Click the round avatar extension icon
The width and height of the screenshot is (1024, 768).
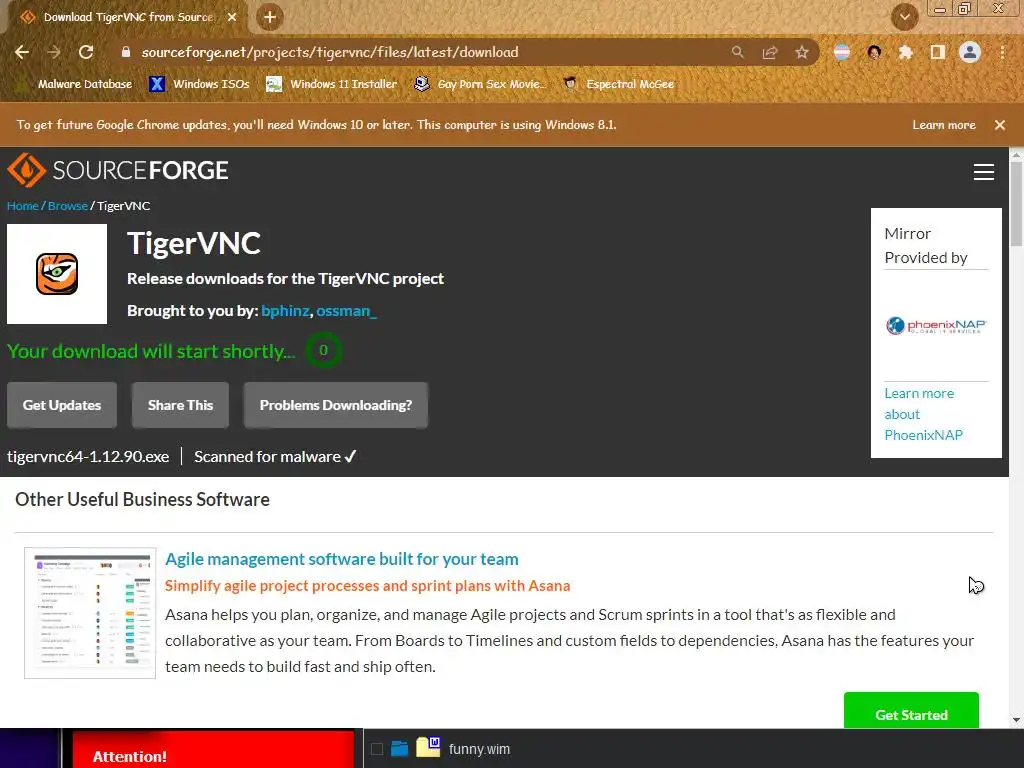click(x=874, y=52)
